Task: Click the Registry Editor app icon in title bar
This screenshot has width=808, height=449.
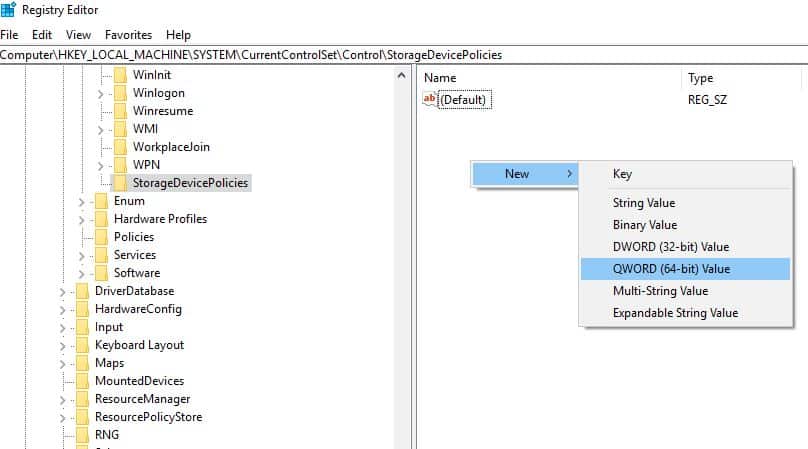Action: tap(8, 9)
